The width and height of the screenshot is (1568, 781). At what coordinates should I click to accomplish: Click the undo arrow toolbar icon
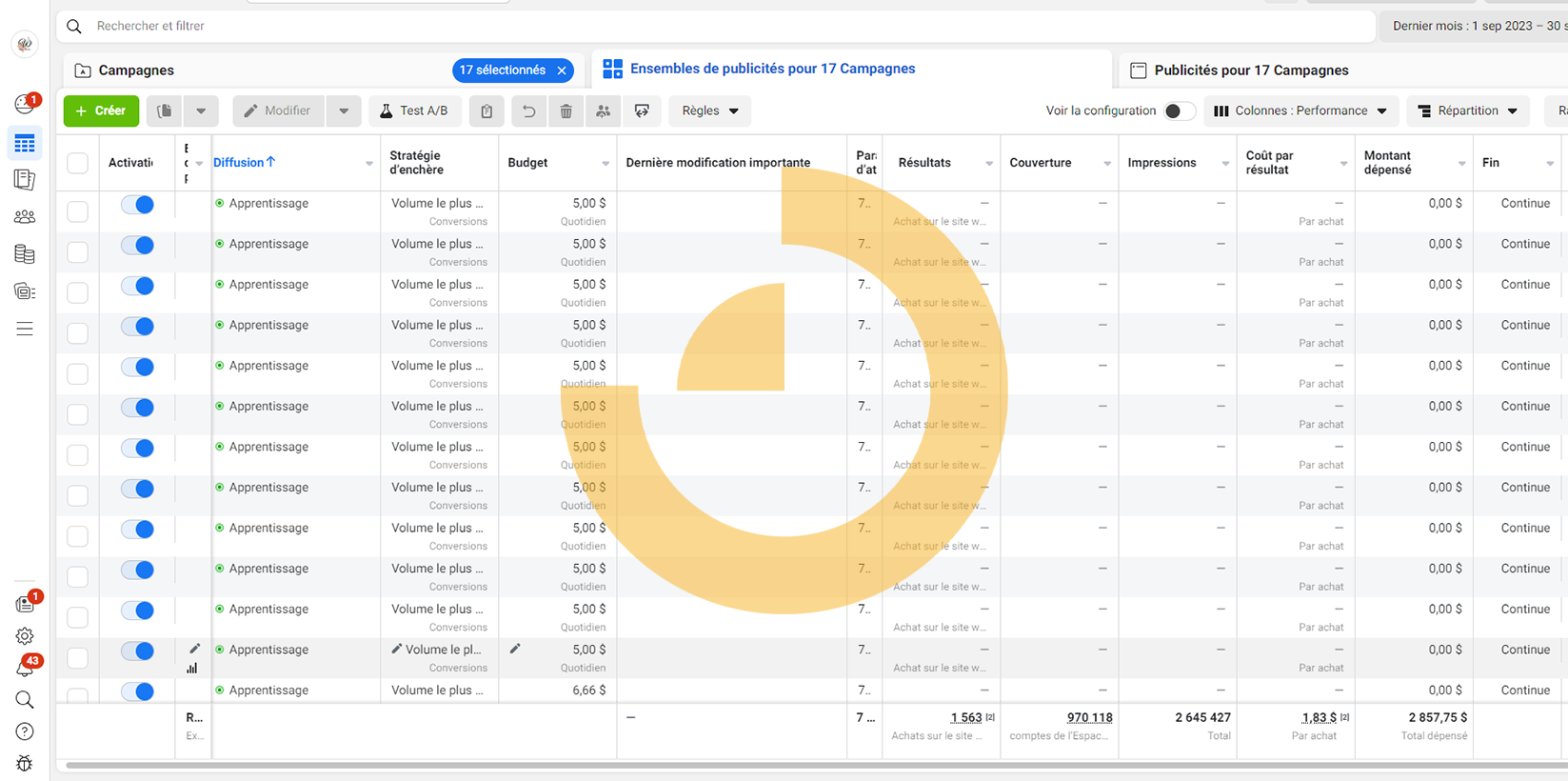(528, 111)
